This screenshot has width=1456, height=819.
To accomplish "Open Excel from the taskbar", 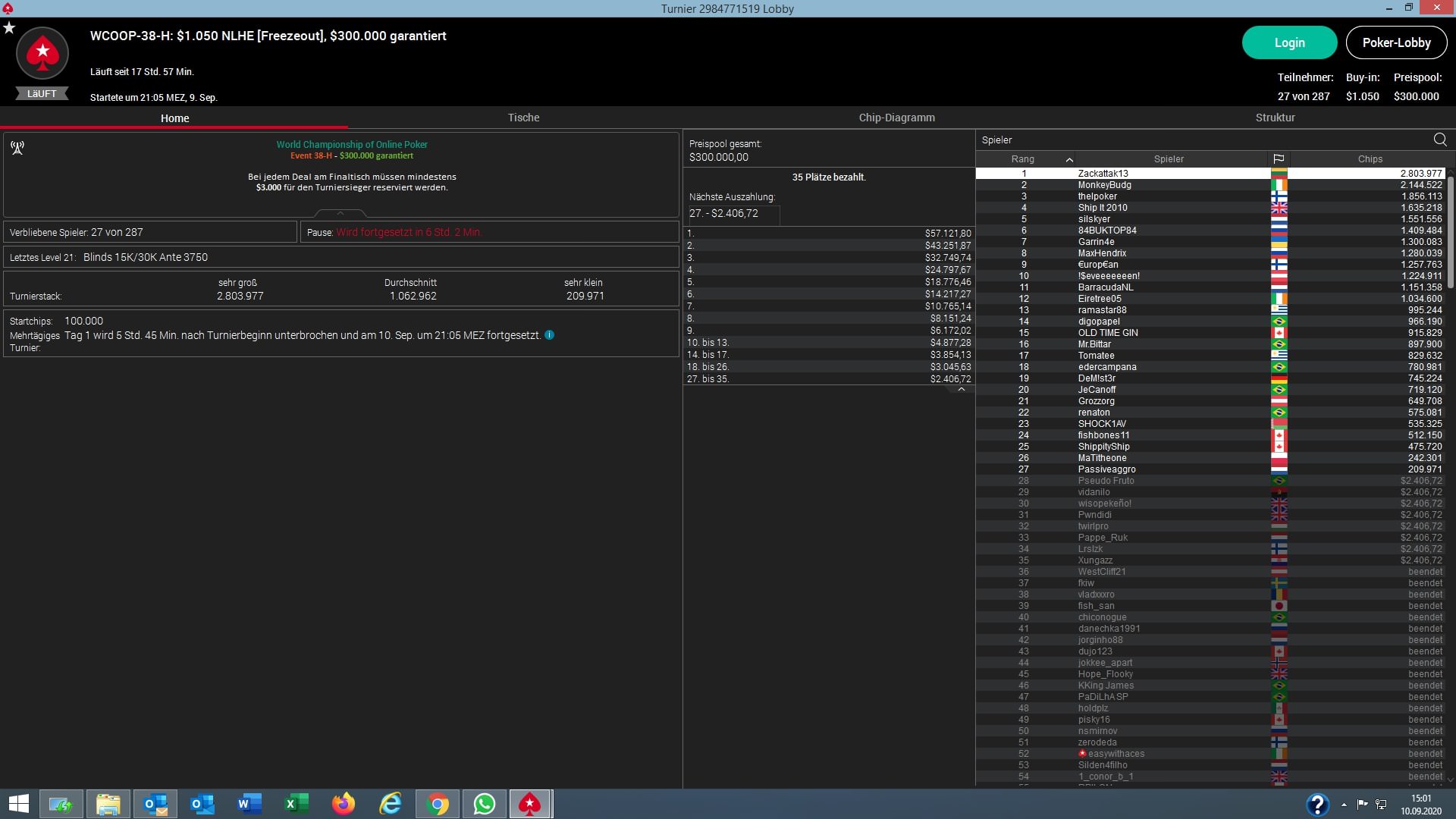I will click(297, 804).
